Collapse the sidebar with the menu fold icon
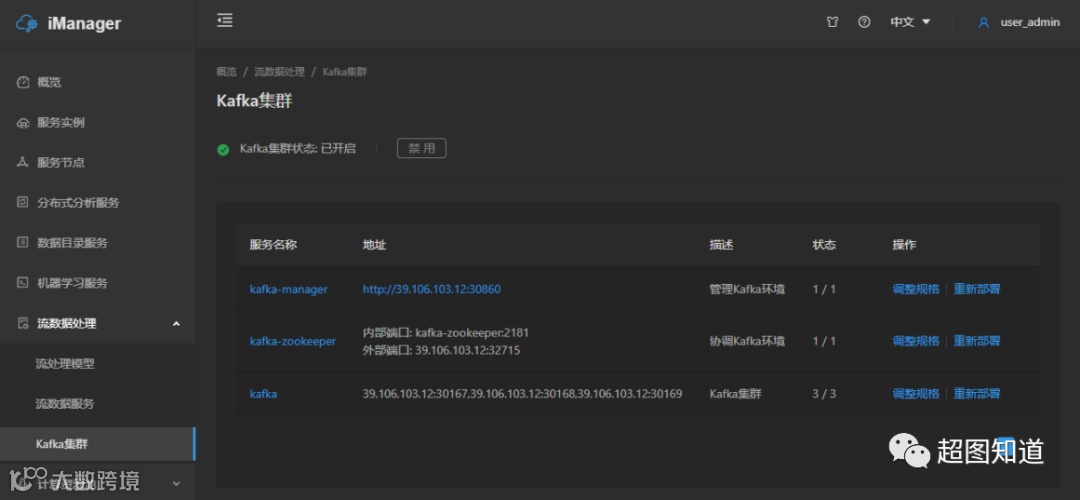This screenshot has height=500, width=1080. [225, 21]
